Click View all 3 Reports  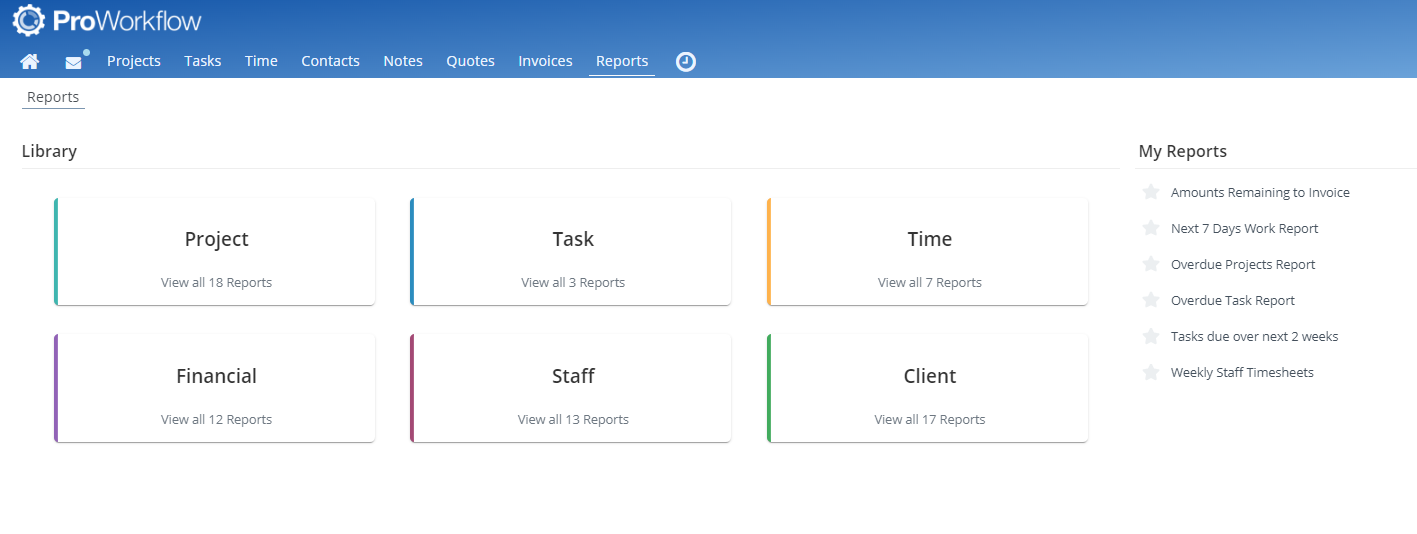(573, 283)
